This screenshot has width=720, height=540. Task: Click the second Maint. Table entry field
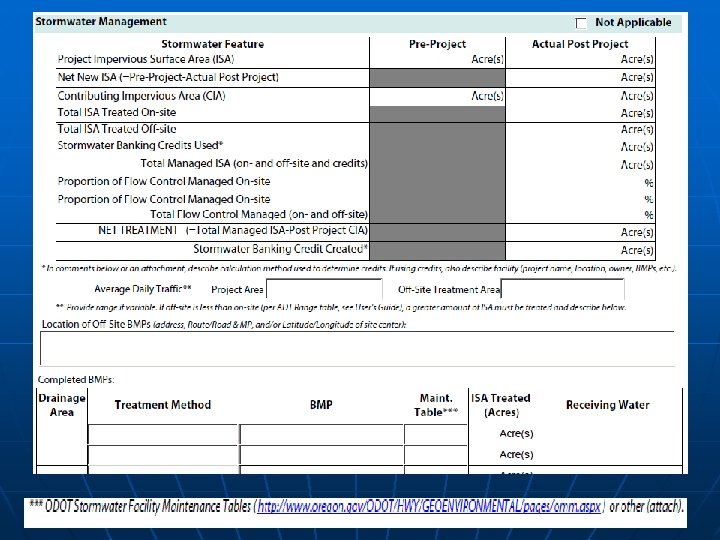(436, 455)
